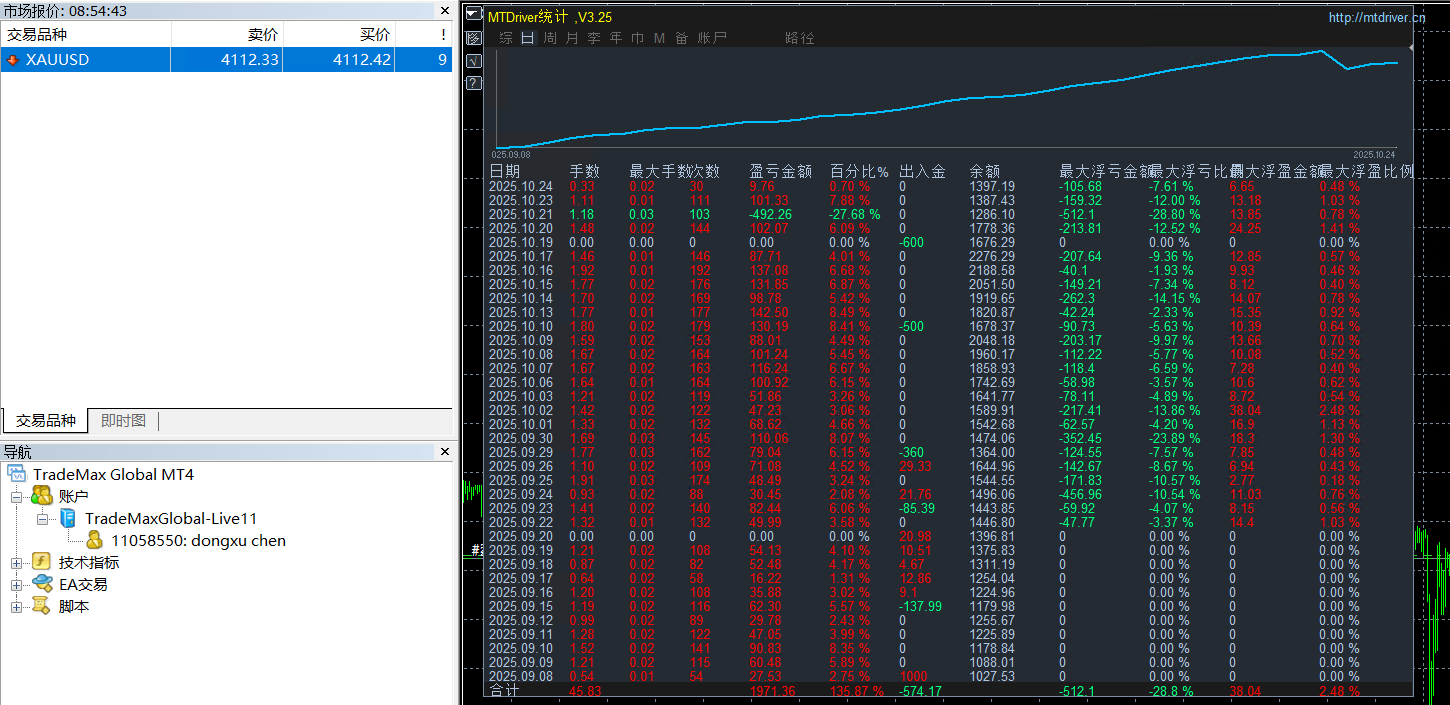Click the date cell 2025.10.21

[x=520, y=214]
